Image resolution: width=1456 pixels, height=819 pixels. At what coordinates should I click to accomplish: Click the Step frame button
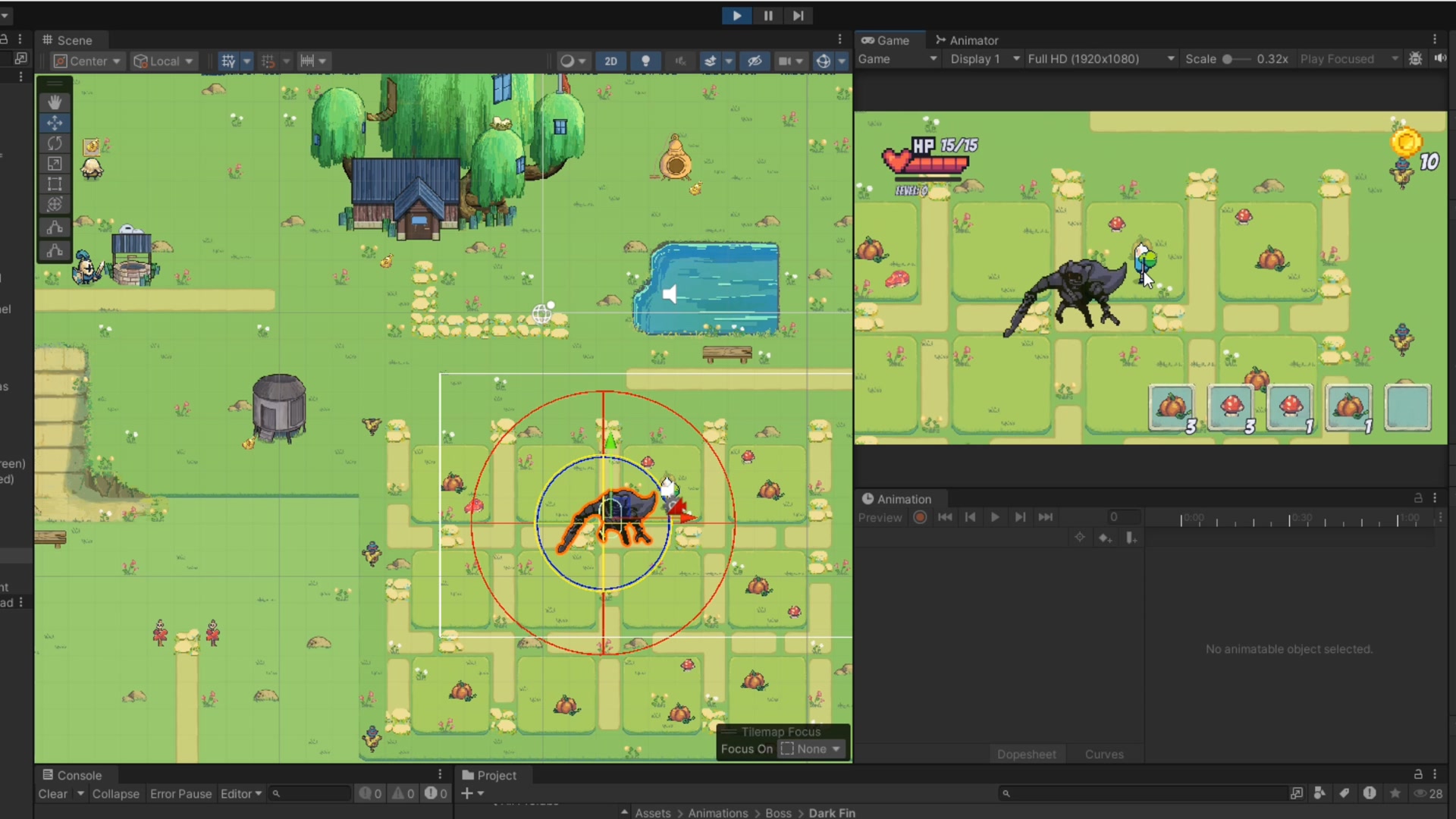[x=799, y=15]
